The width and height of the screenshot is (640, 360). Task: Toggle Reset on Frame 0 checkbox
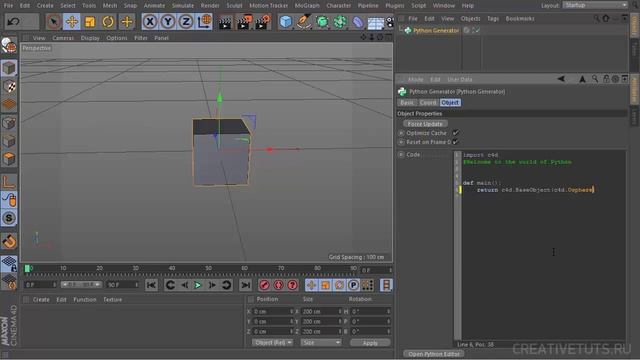pos(456,142)
